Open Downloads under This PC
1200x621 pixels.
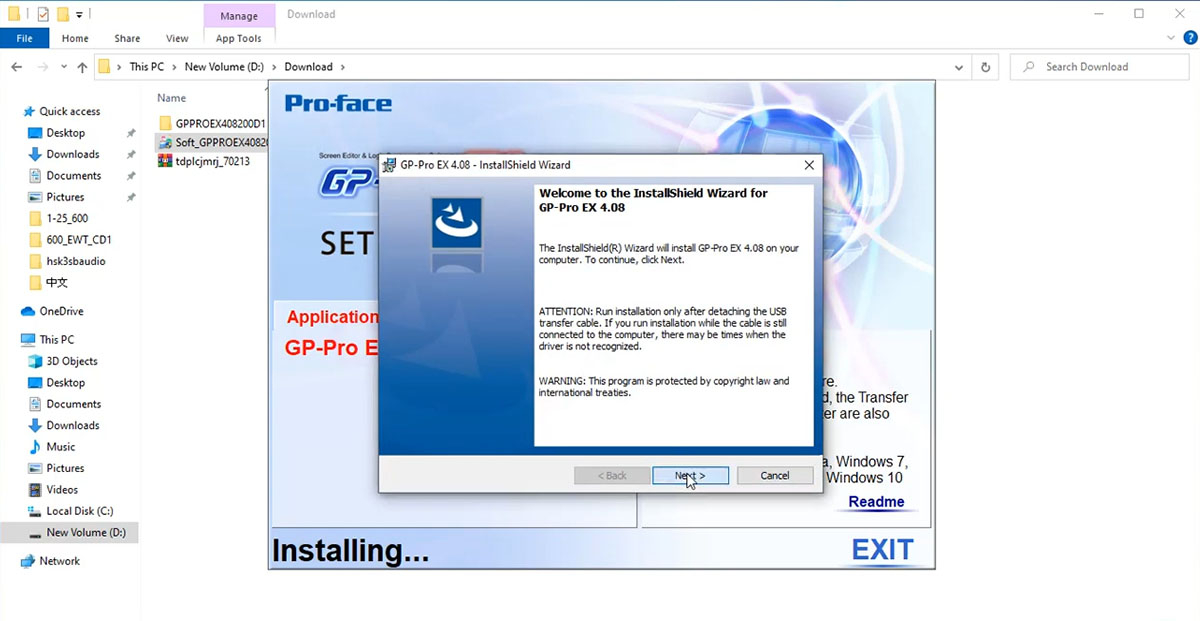pyautogui.click(x=73, y=425)
